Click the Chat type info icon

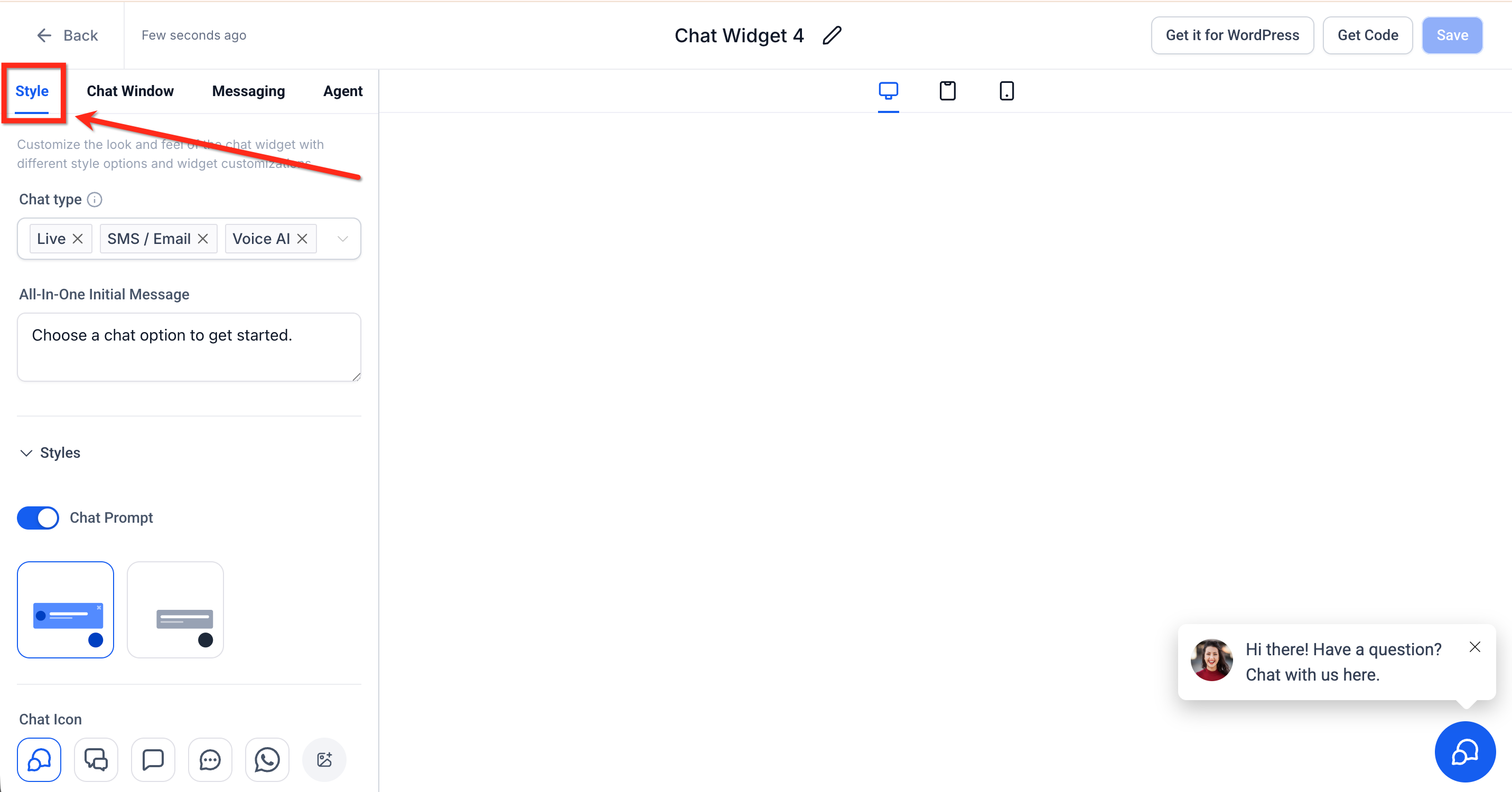(x=95, y=200)
